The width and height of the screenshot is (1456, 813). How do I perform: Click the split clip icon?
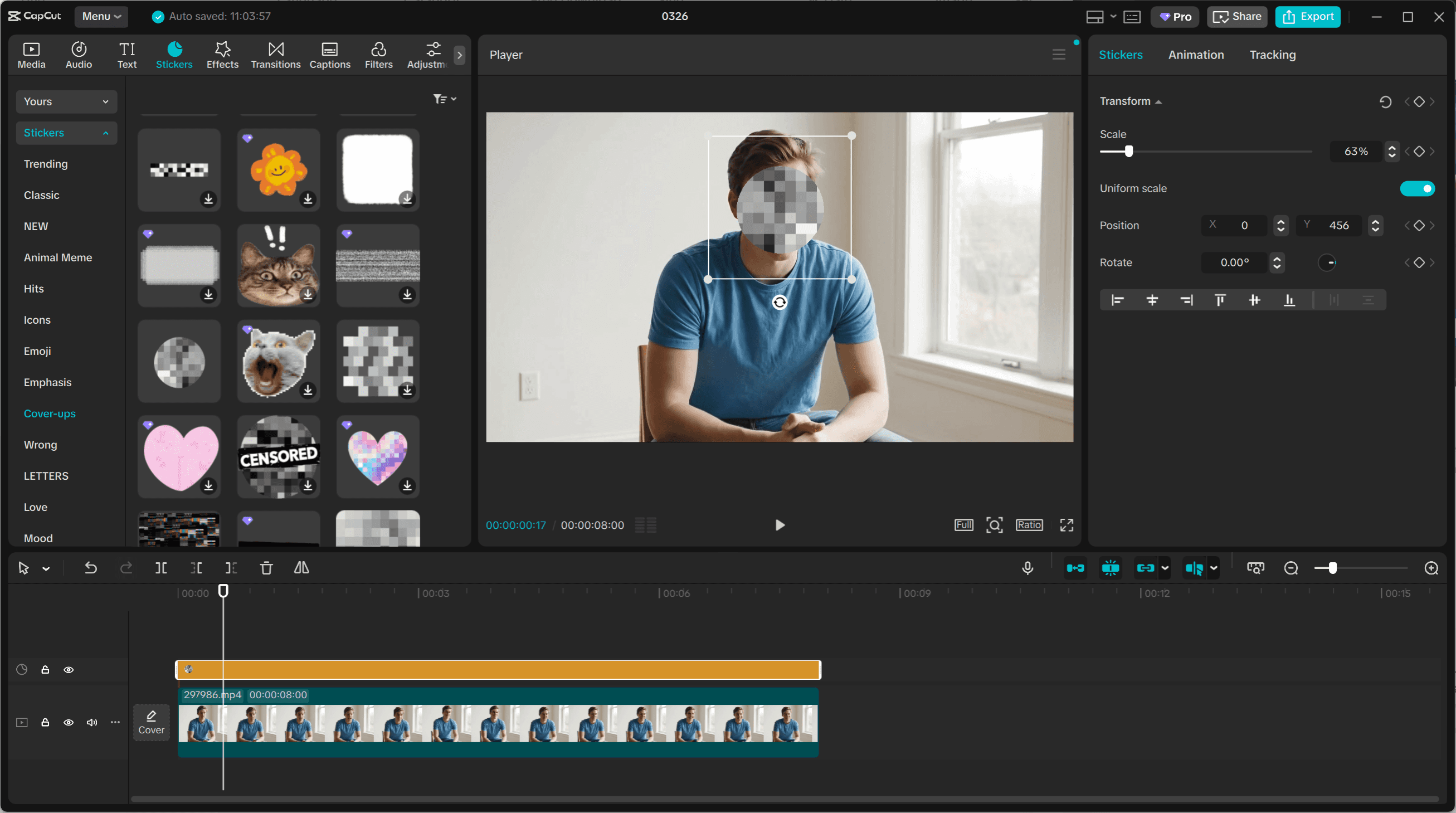[x=161, y=568]
